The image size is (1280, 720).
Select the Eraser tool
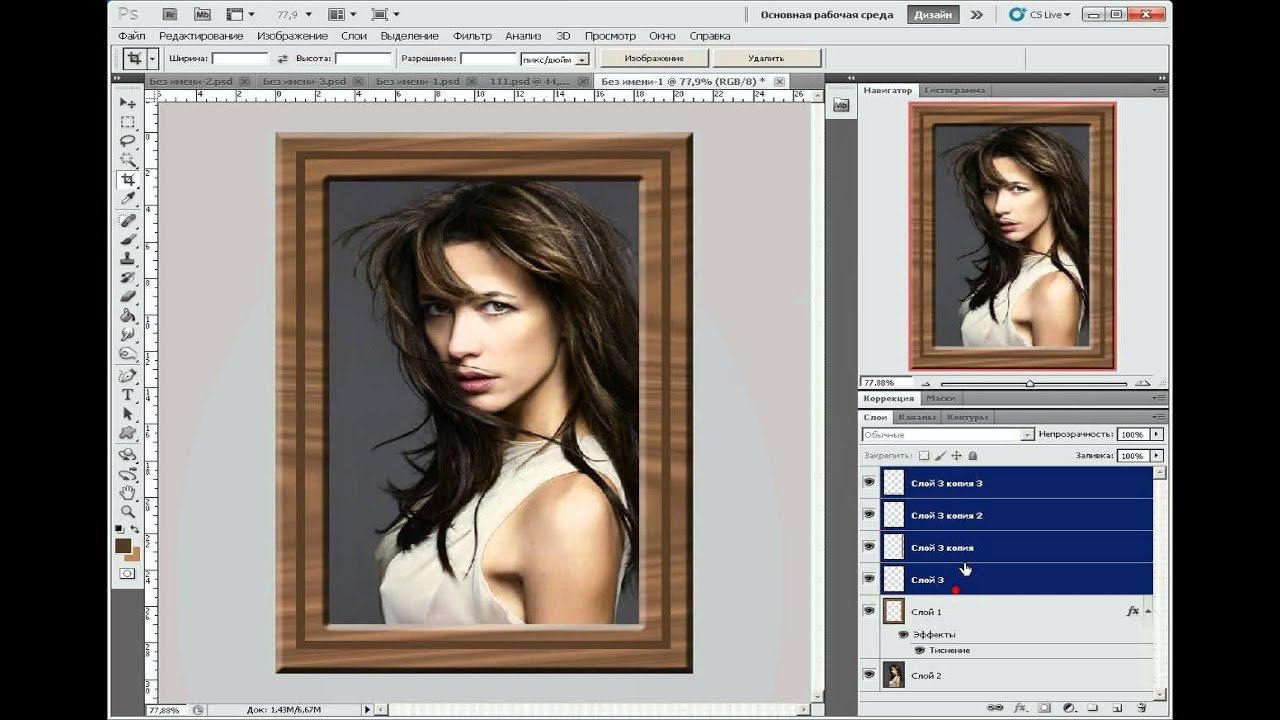128,297
